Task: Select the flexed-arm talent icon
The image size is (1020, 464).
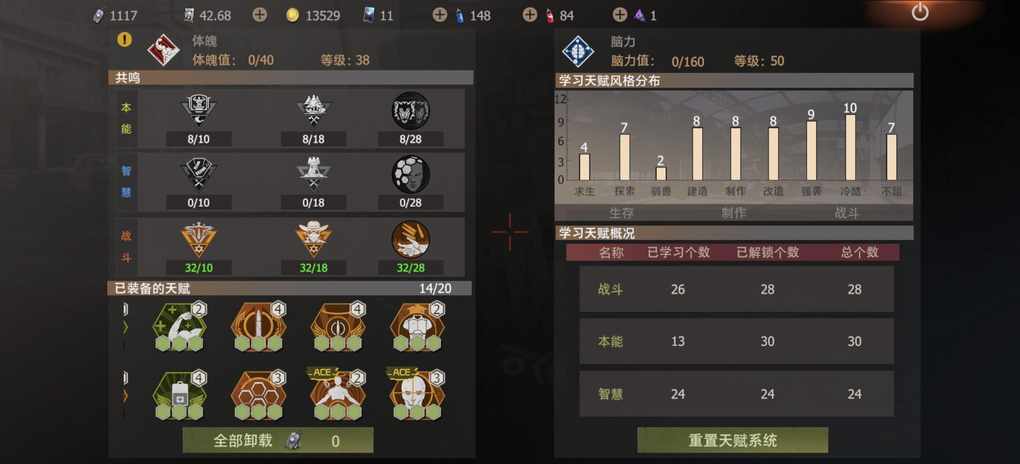Action: click(x=180, y=326)
